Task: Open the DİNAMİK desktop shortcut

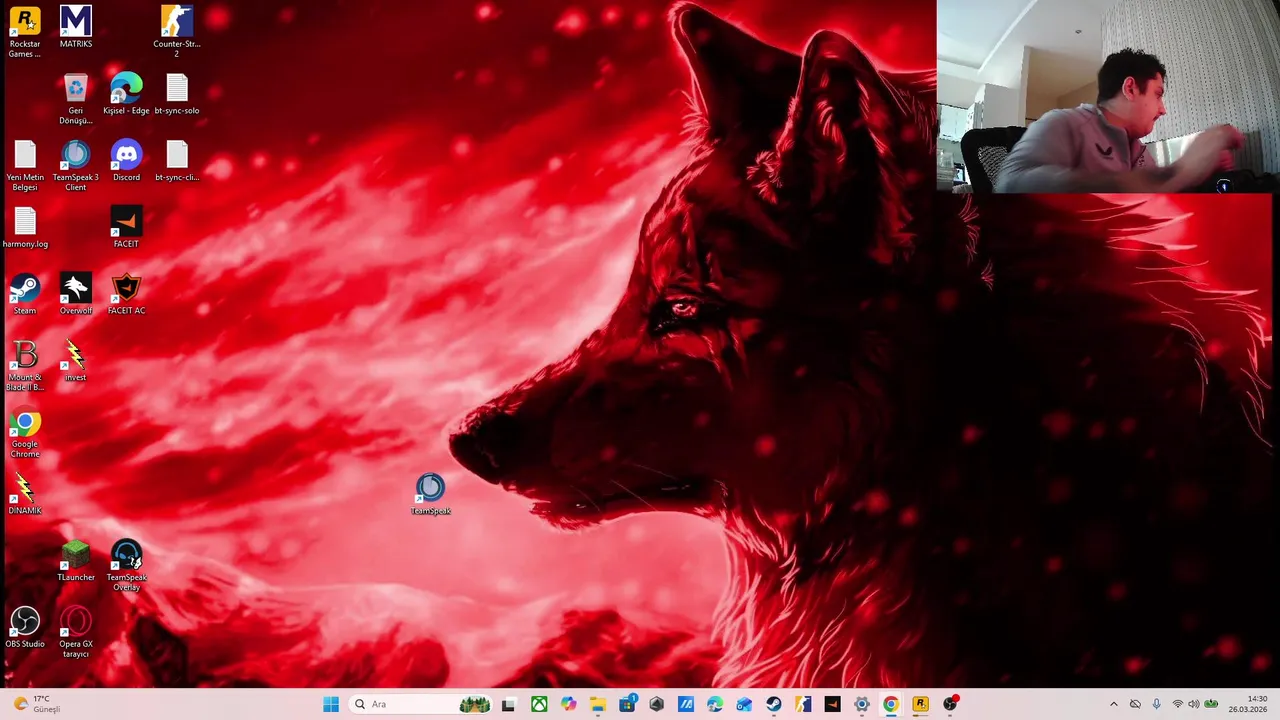Action: pyautogui.click(x=25, y=494)
